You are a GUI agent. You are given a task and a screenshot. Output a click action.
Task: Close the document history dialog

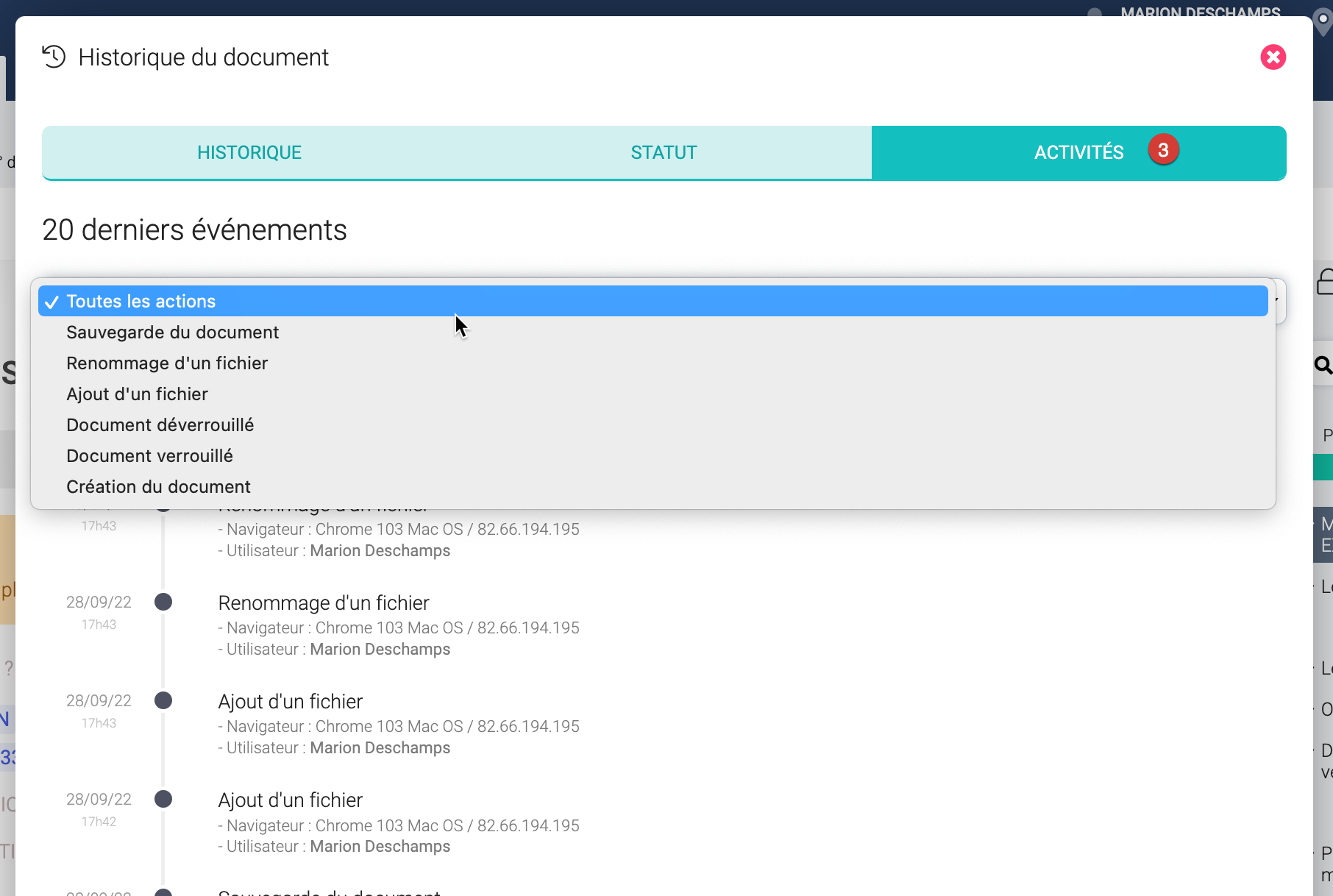pos(1273,57)
